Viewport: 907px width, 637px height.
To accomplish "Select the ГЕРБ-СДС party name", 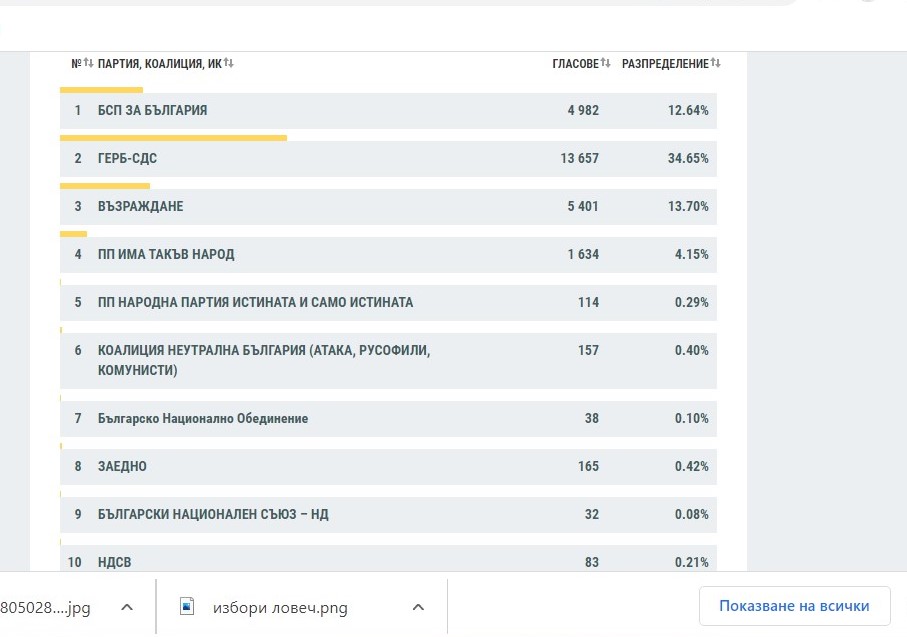I will pos(127,159).
